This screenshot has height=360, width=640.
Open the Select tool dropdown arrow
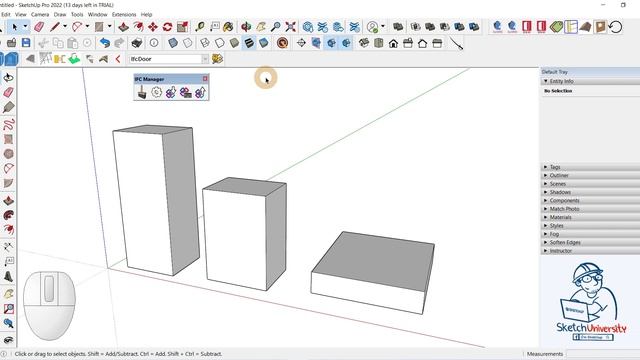tap(25, 27)
